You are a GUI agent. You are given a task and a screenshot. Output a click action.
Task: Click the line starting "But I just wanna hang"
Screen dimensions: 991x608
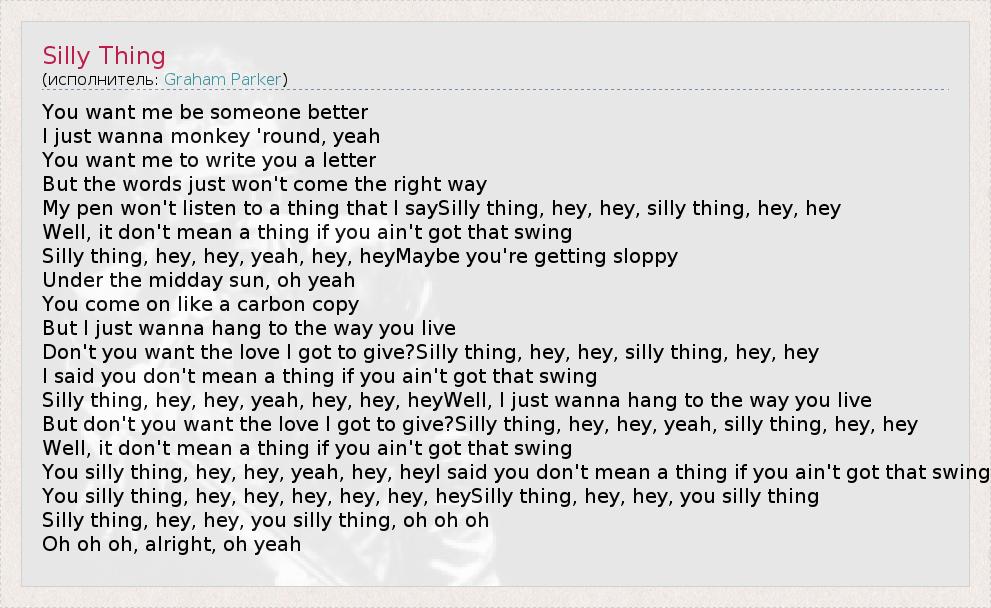pos(249,328)
